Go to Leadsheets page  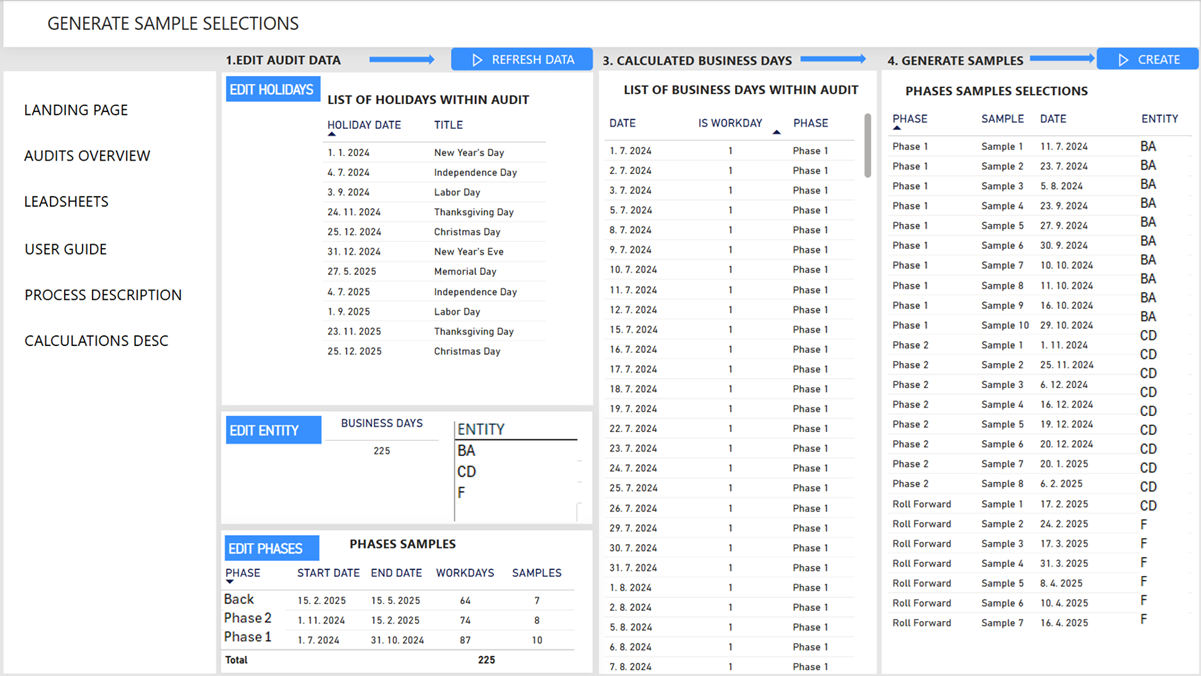click(66, 202)
